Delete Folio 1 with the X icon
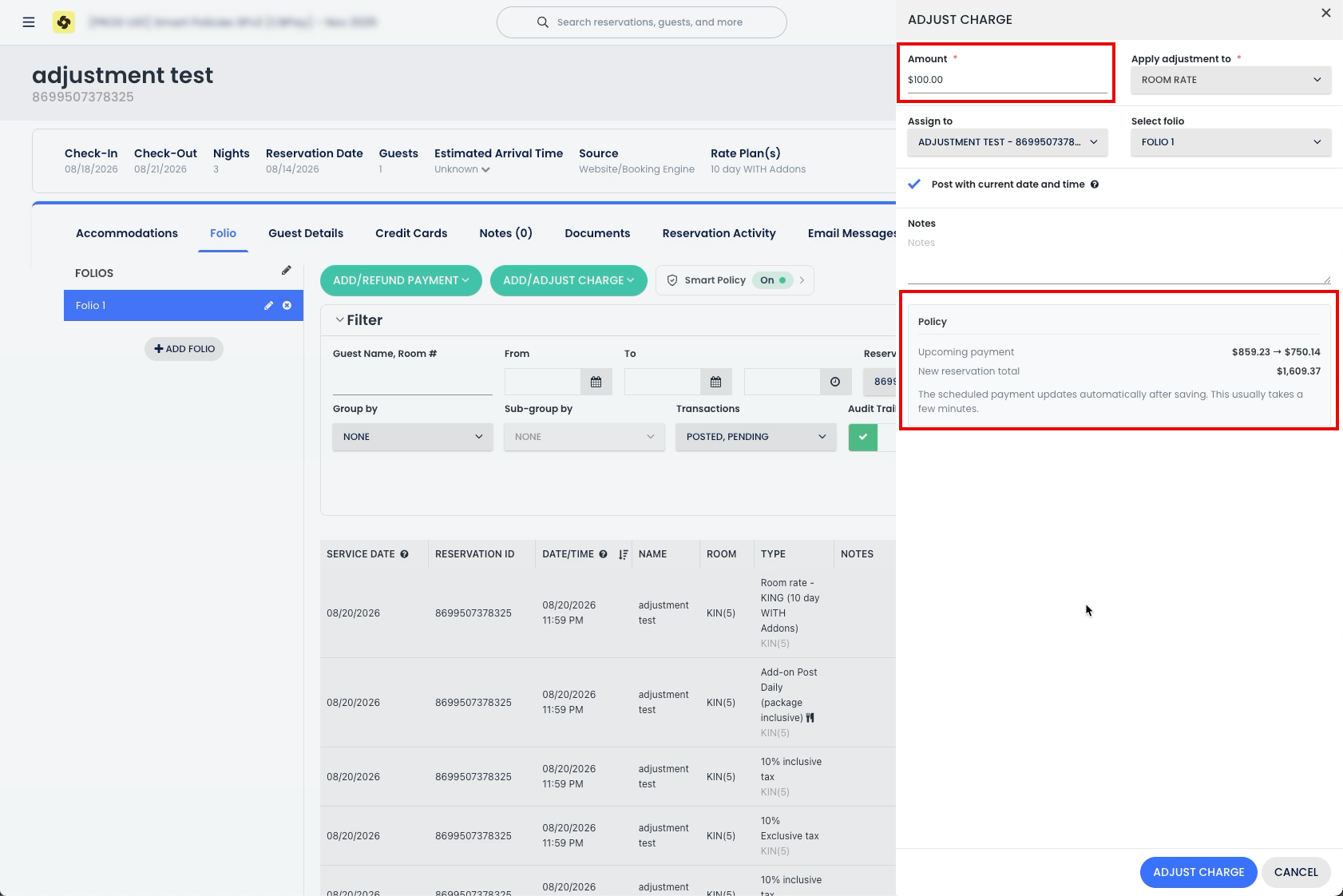 [x=287, y=306]
